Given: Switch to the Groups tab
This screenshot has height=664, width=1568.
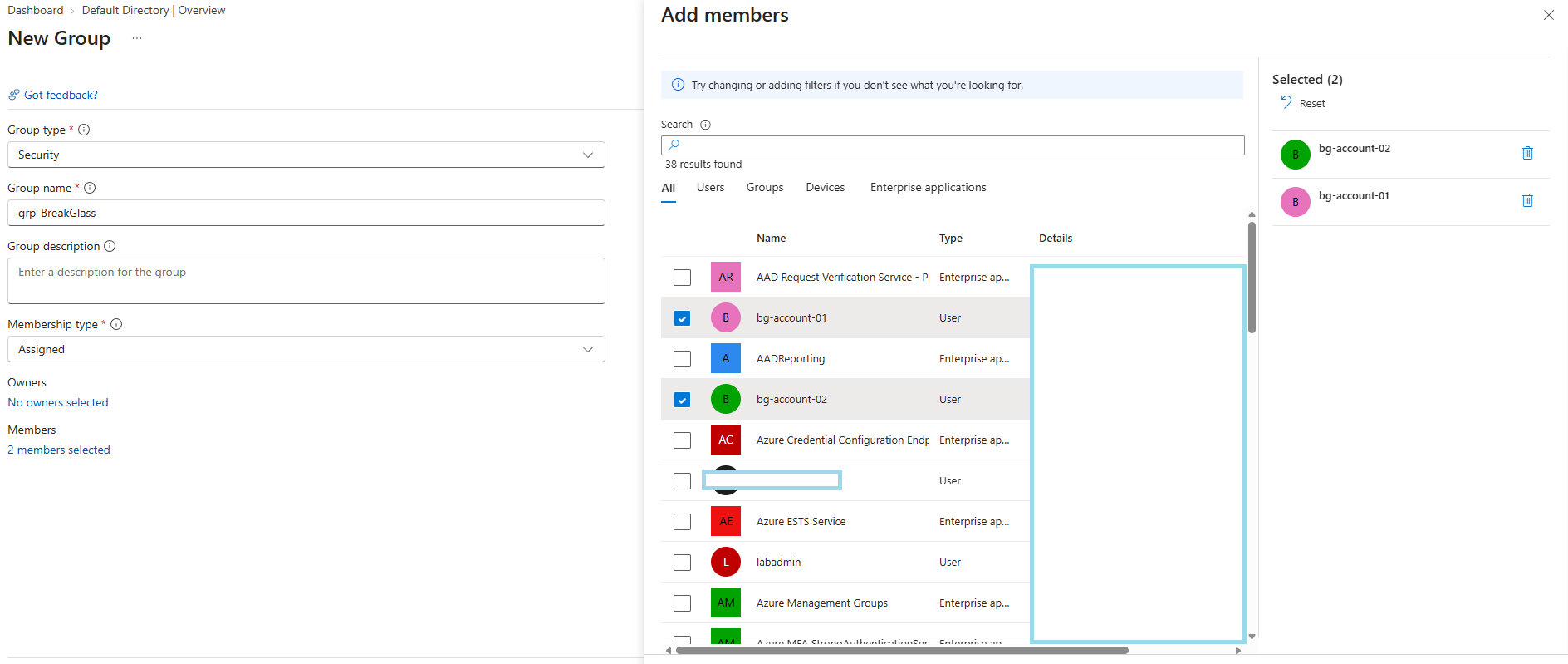Looking at the screenshot, I should click(765, 188).
